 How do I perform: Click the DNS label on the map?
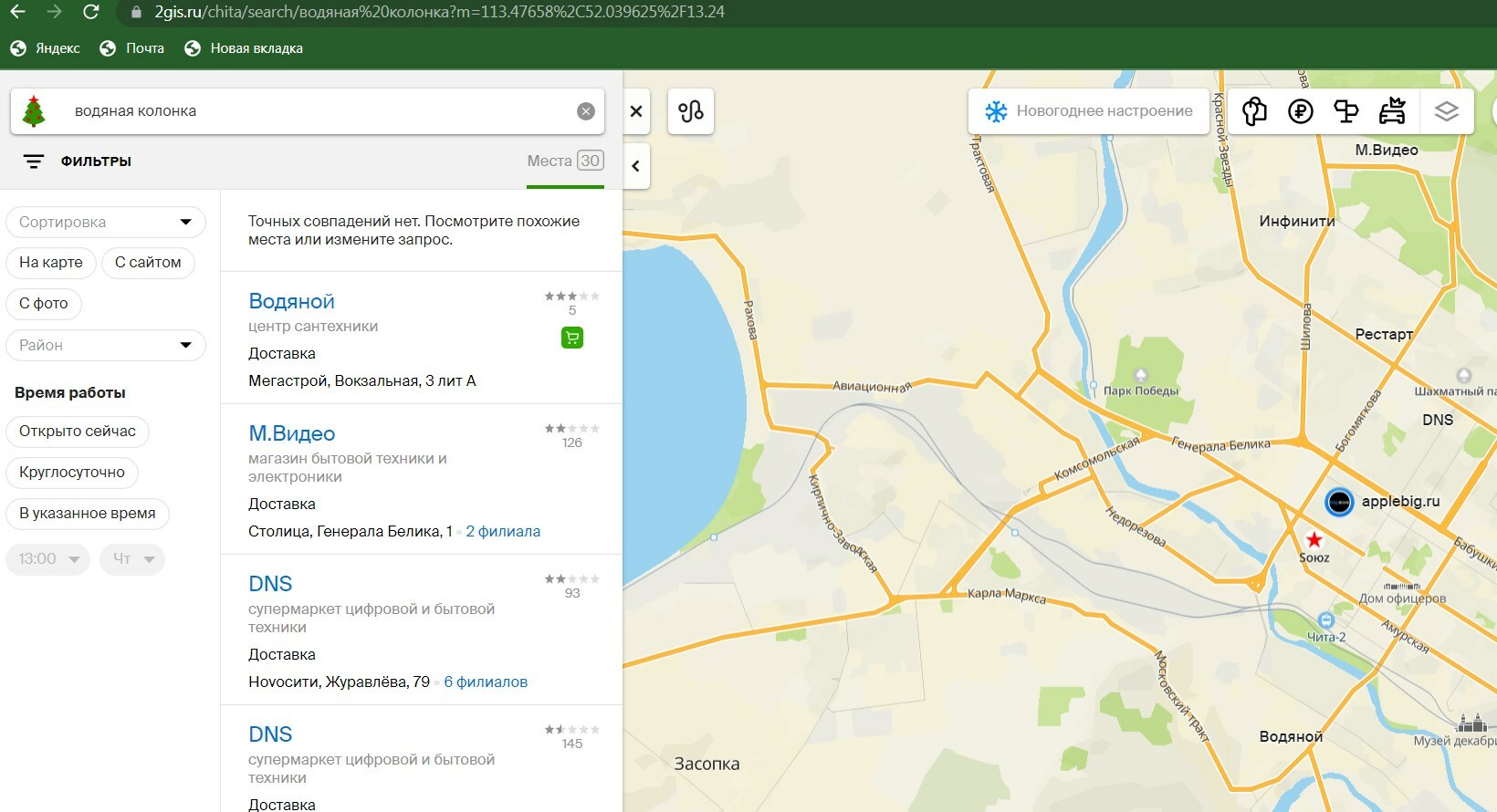click(x=1438, y=420)
